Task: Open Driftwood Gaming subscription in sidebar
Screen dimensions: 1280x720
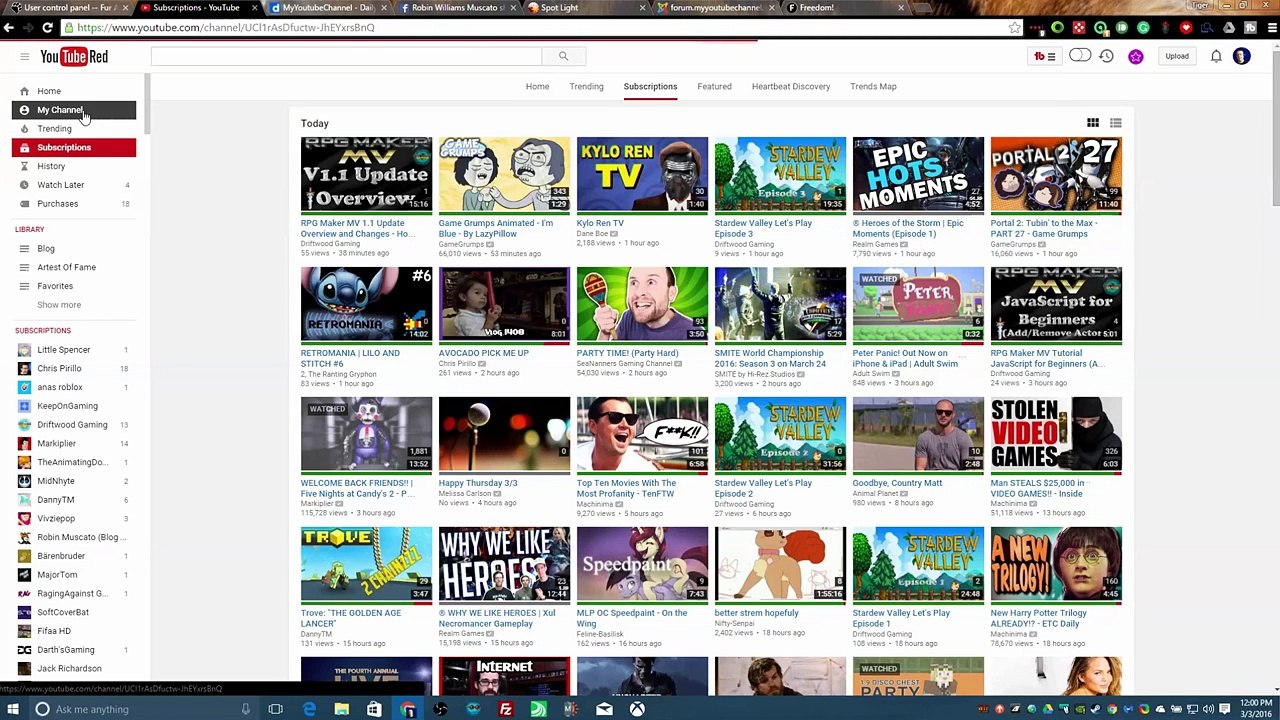Action: pyautogui.click(x=74, y=425)
